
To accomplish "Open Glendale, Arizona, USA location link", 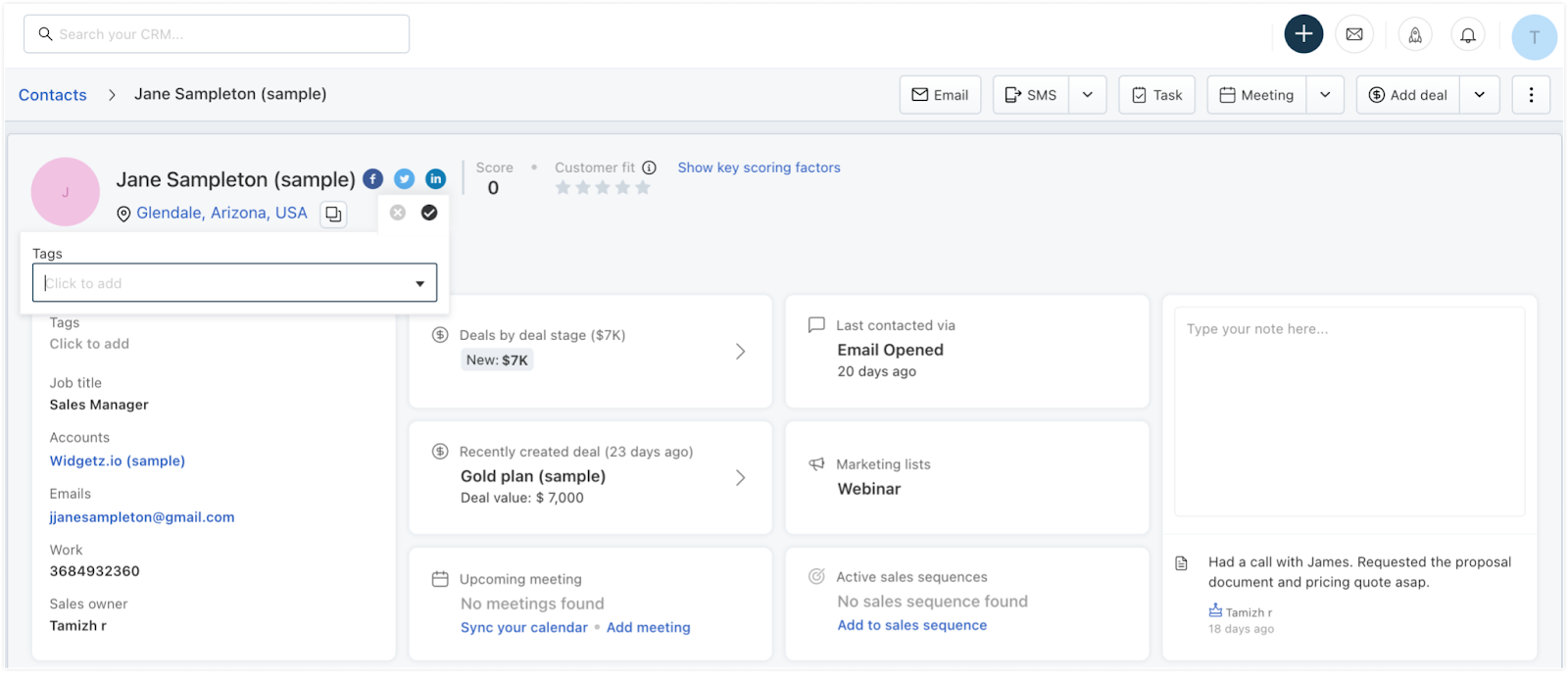I will point(221,213).
